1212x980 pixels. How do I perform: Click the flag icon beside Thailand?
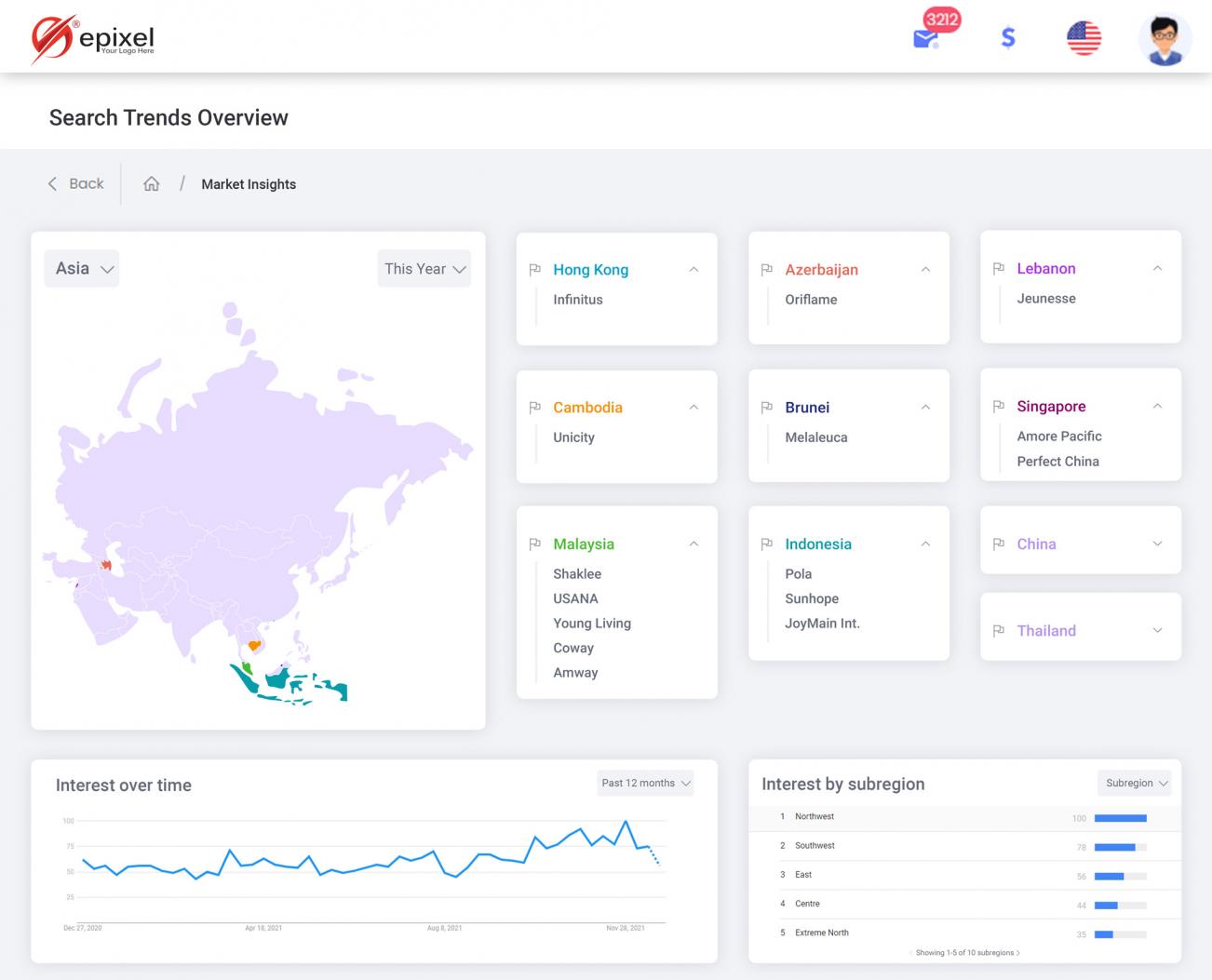coord(999,631)
